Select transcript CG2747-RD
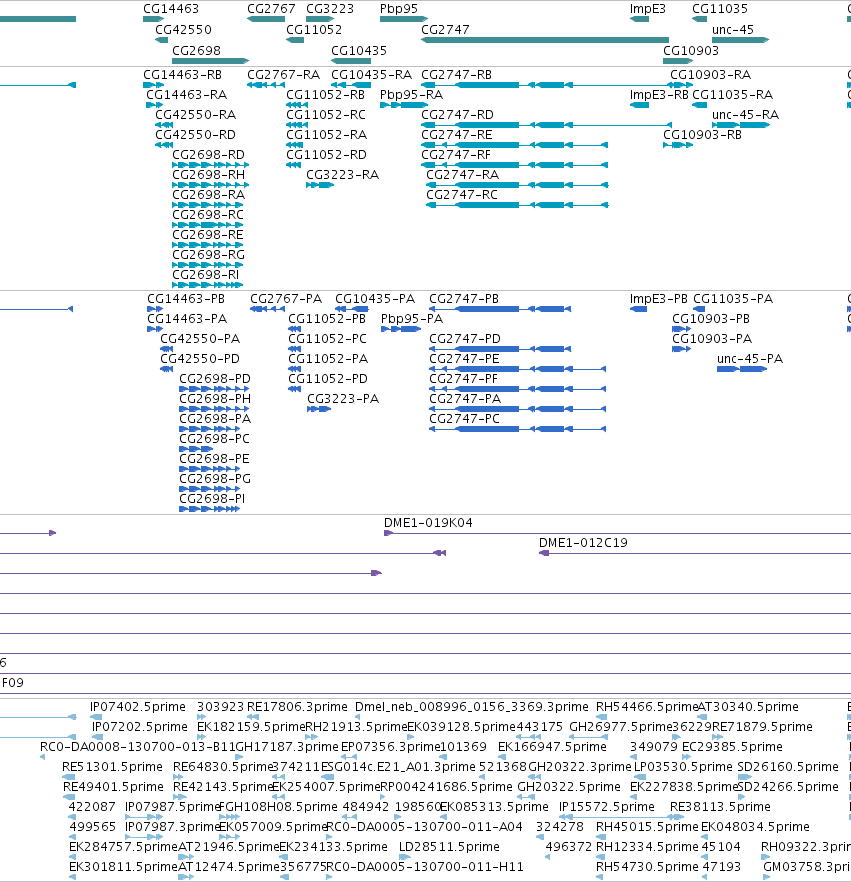 pos(457,115)
